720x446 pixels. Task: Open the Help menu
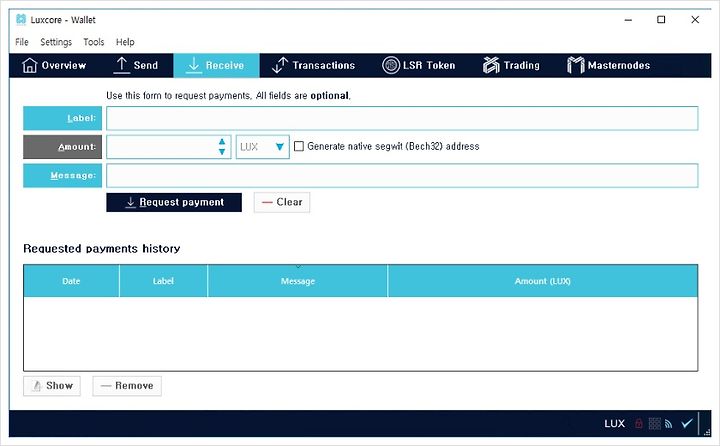125,42
